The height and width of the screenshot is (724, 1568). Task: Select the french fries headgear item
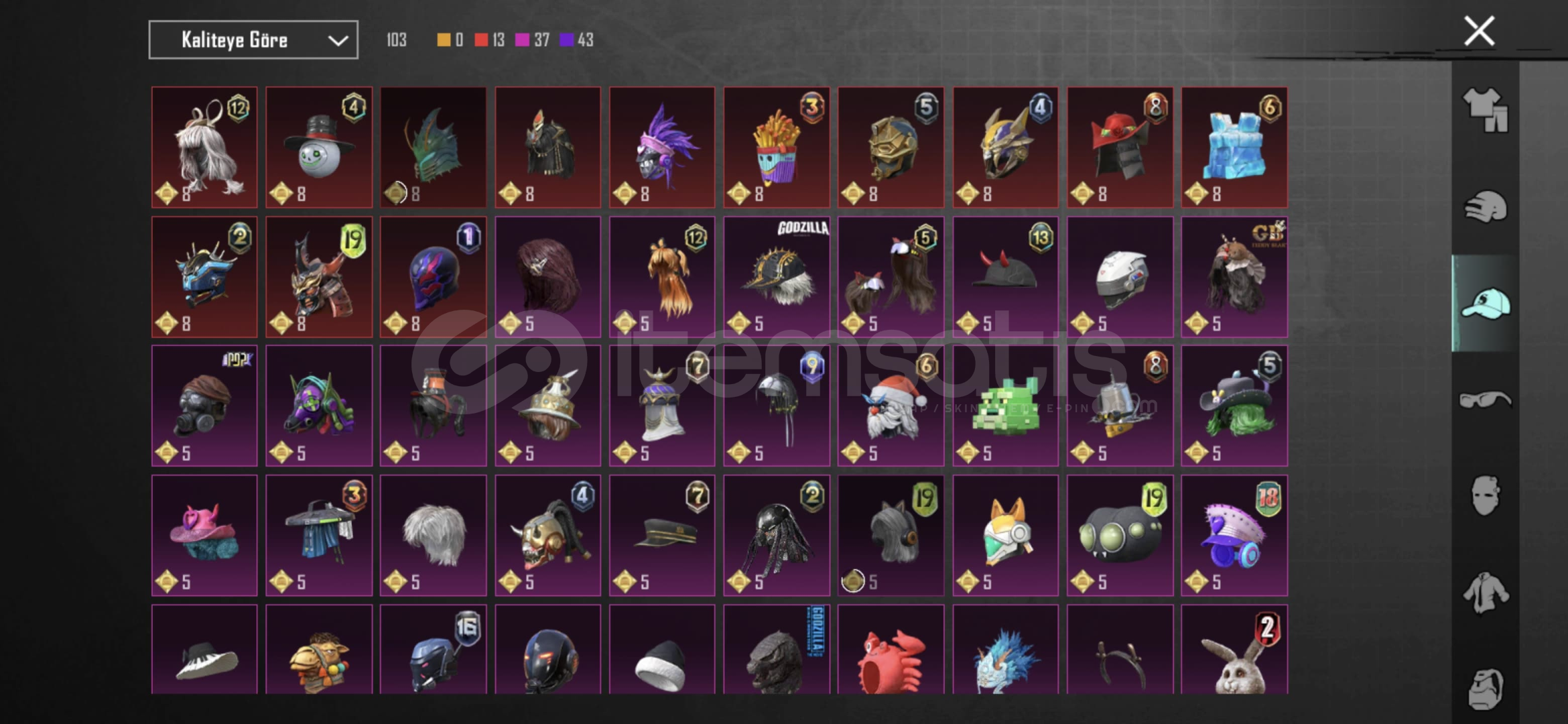coord(777,147)
